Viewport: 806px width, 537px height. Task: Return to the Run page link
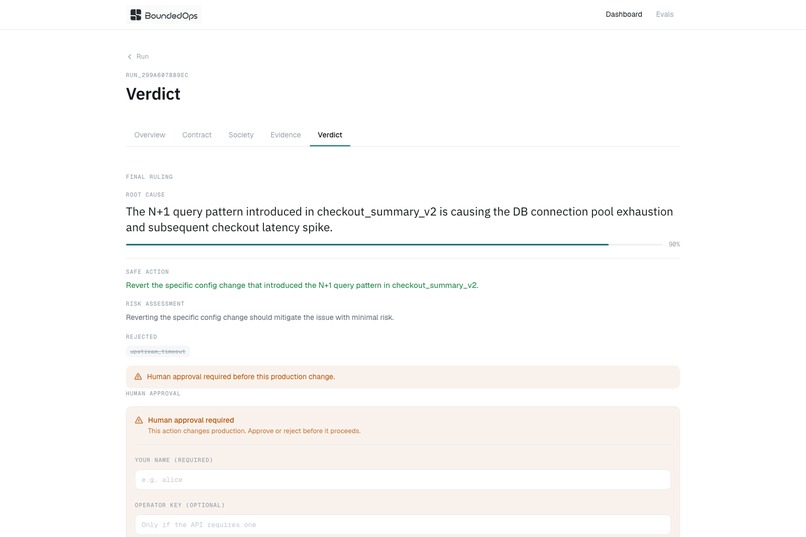coord(142,57)
